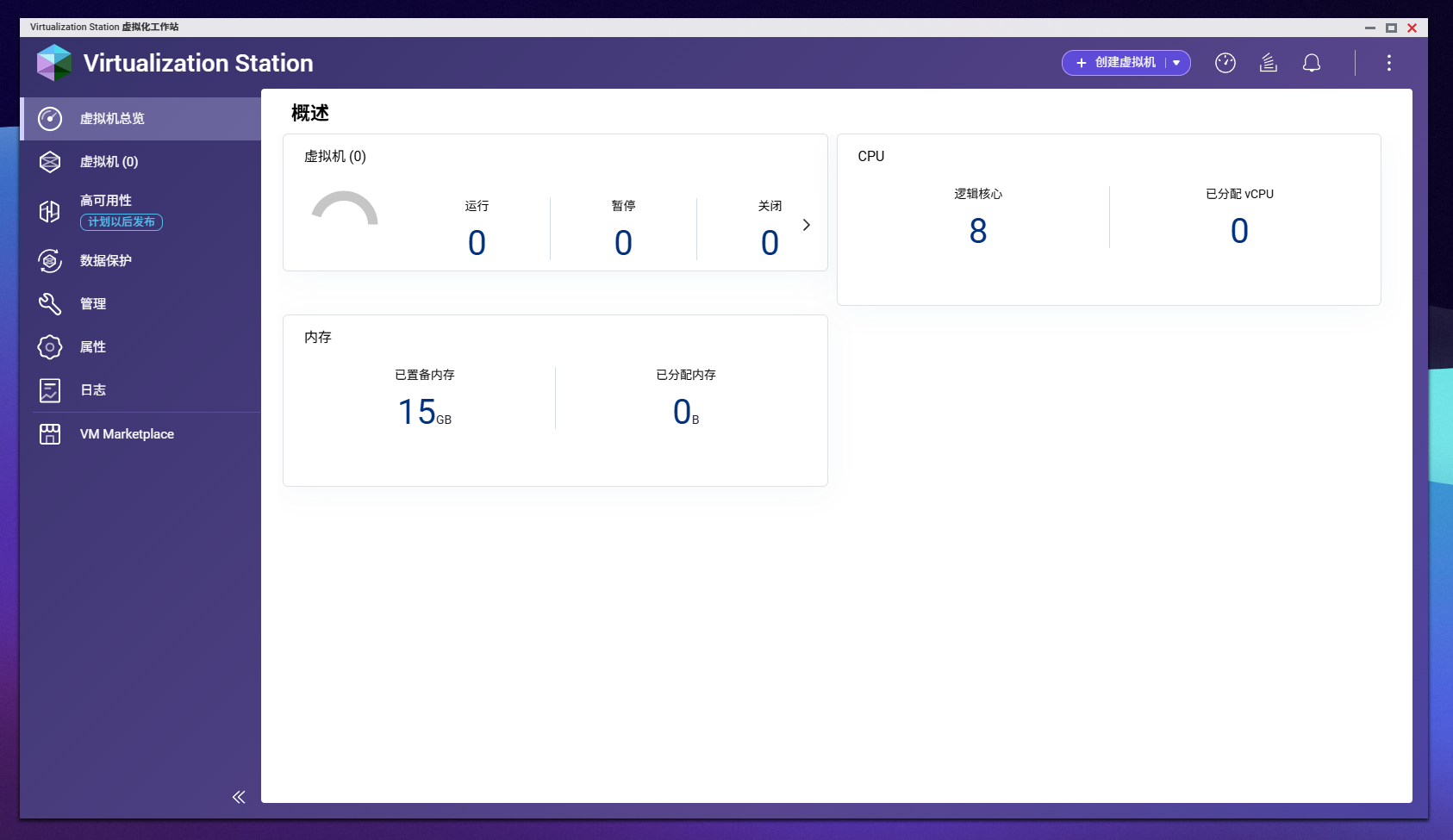Open the 高可用性 menu item

tap(140, 211)
